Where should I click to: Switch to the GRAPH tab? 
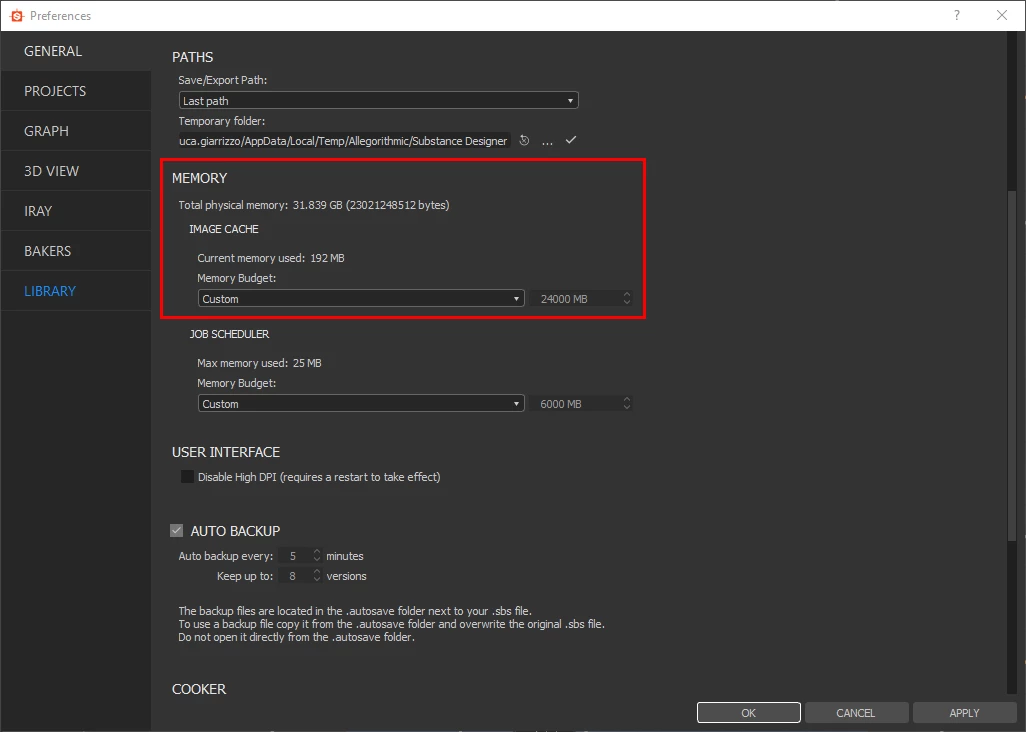76,131
